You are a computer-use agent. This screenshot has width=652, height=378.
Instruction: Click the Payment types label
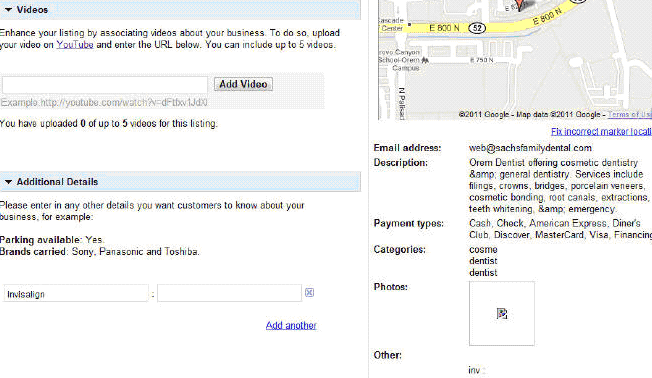tap(408, 223)
